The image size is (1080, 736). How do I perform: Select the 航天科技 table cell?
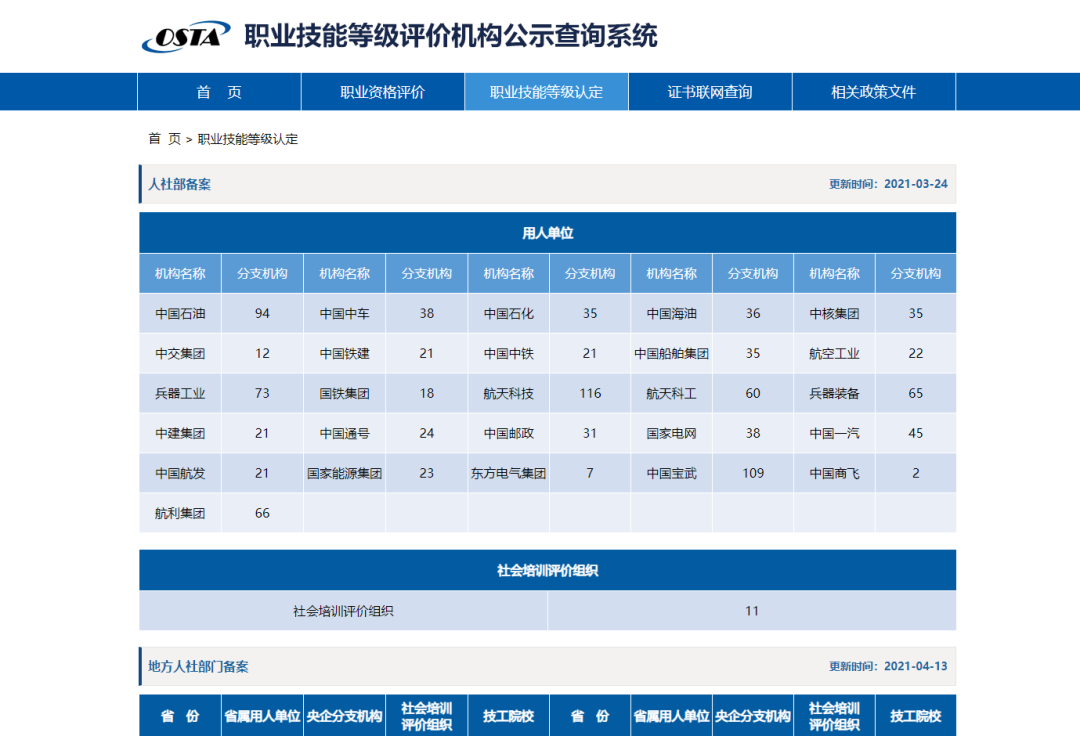(x=508, y=393)
